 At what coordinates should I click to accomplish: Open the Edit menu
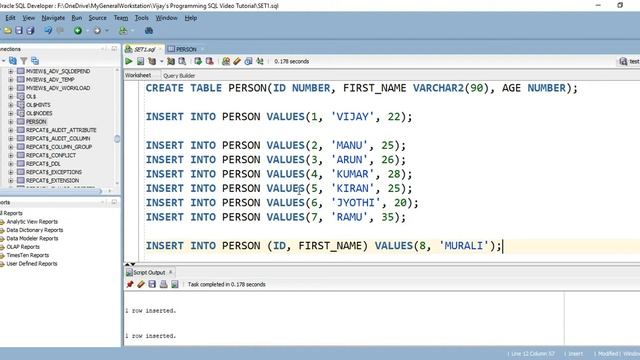pos(10,18)
